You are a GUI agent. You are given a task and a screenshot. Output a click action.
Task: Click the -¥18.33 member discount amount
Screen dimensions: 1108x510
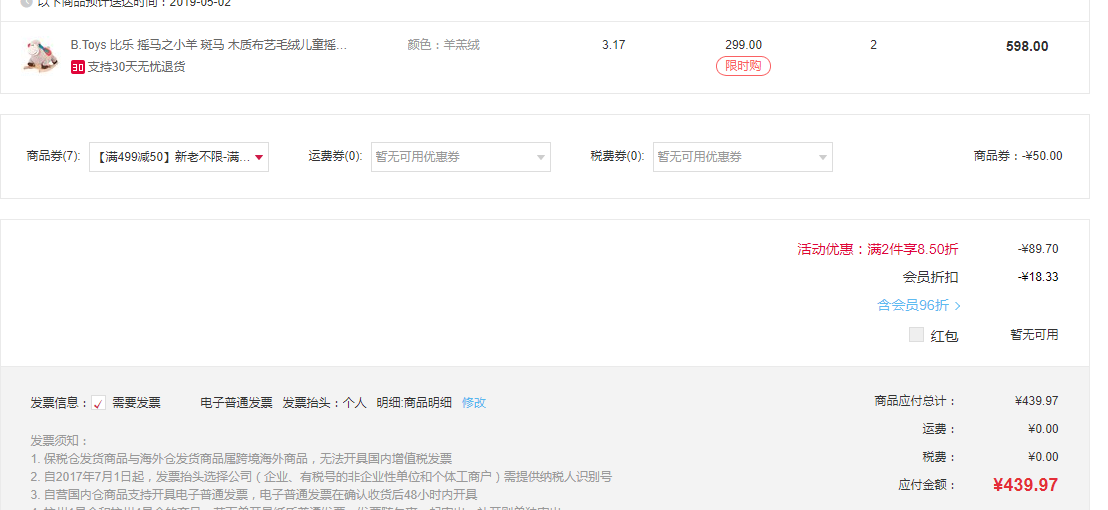point(1038,277)
